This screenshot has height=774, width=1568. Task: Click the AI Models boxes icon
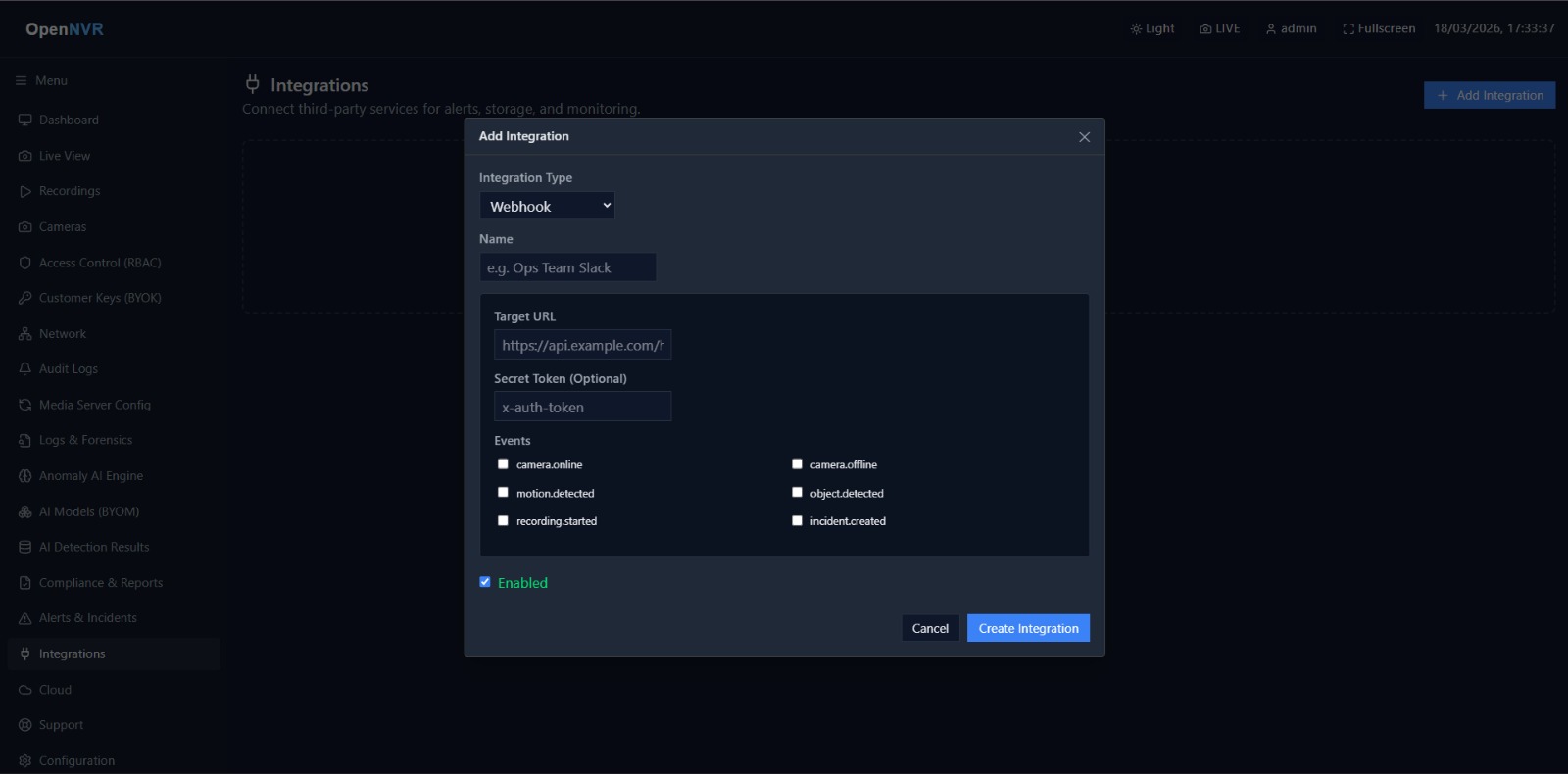point(25,511)
